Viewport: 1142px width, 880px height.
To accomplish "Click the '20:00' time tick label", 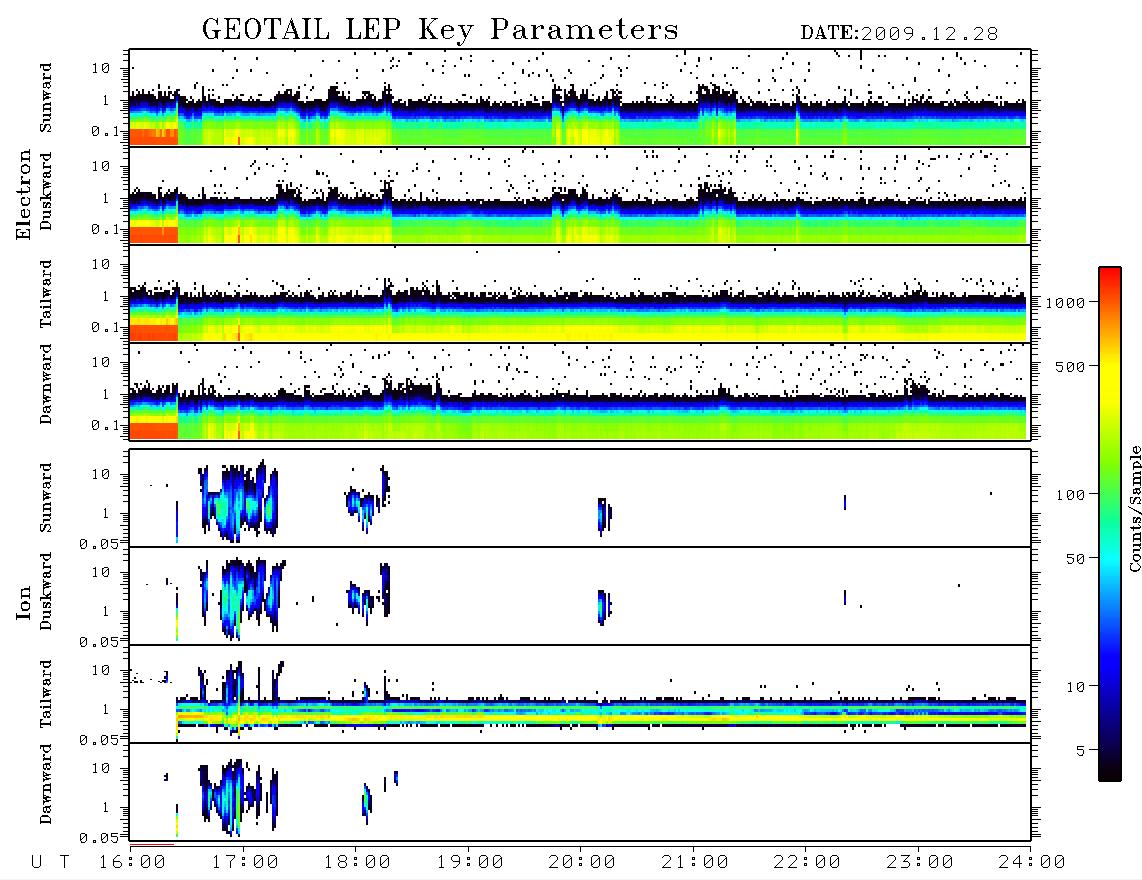I will coord(582,863).
